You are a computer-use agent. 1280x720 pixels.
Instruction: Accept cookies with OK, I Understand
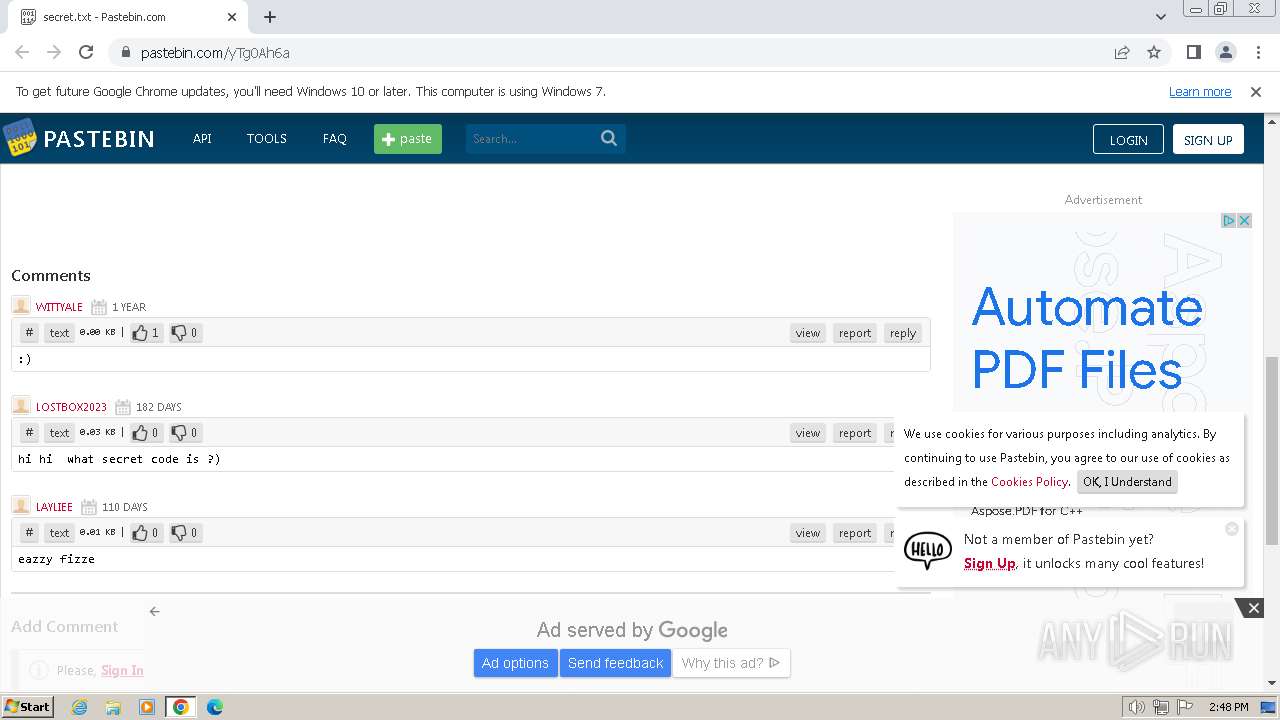pyautogui.click(x=1127, y=482)
